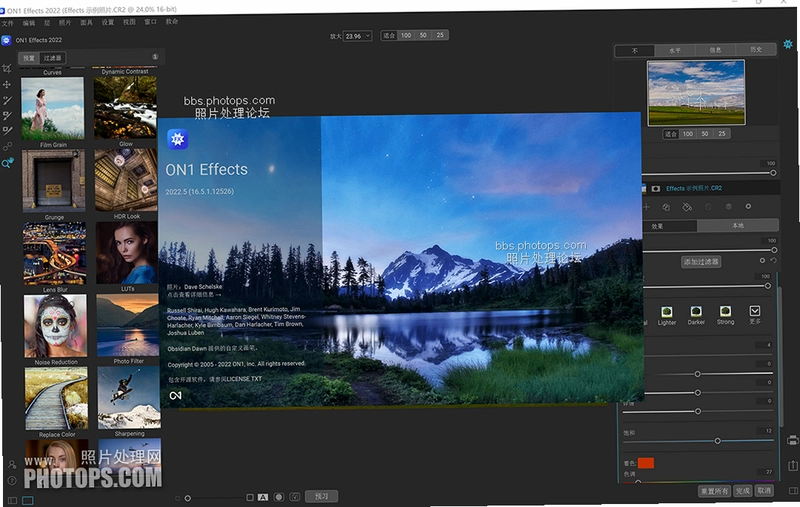800x507 pixels.
Task: Toggle the A compare view button
Action: (x=263, y=497)
